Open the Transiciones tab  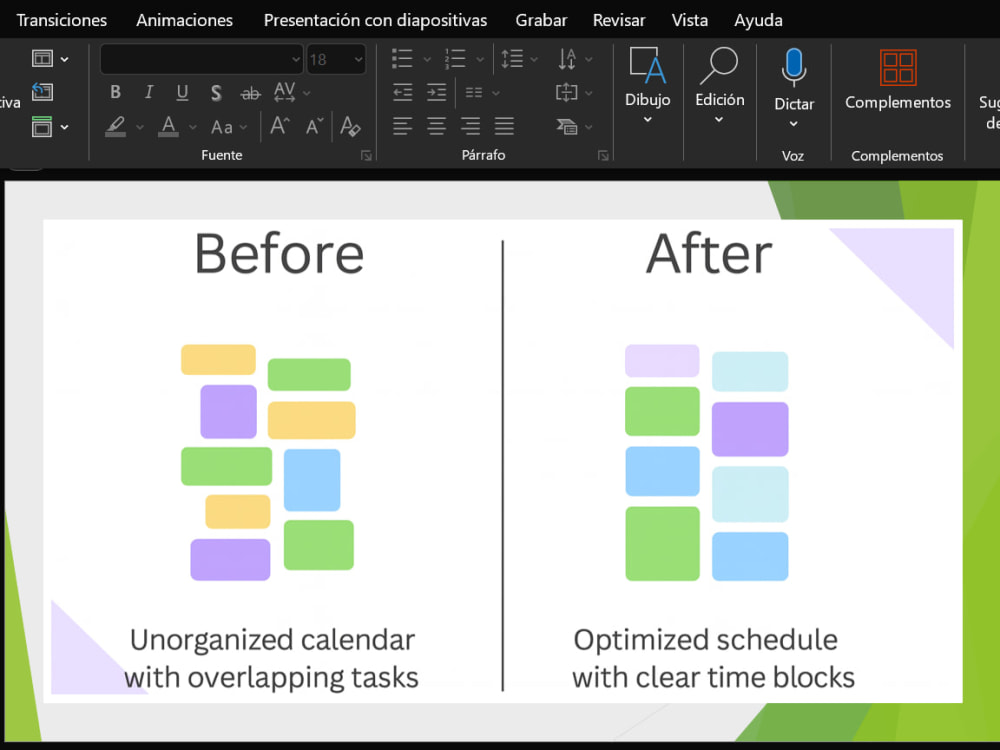62,20
